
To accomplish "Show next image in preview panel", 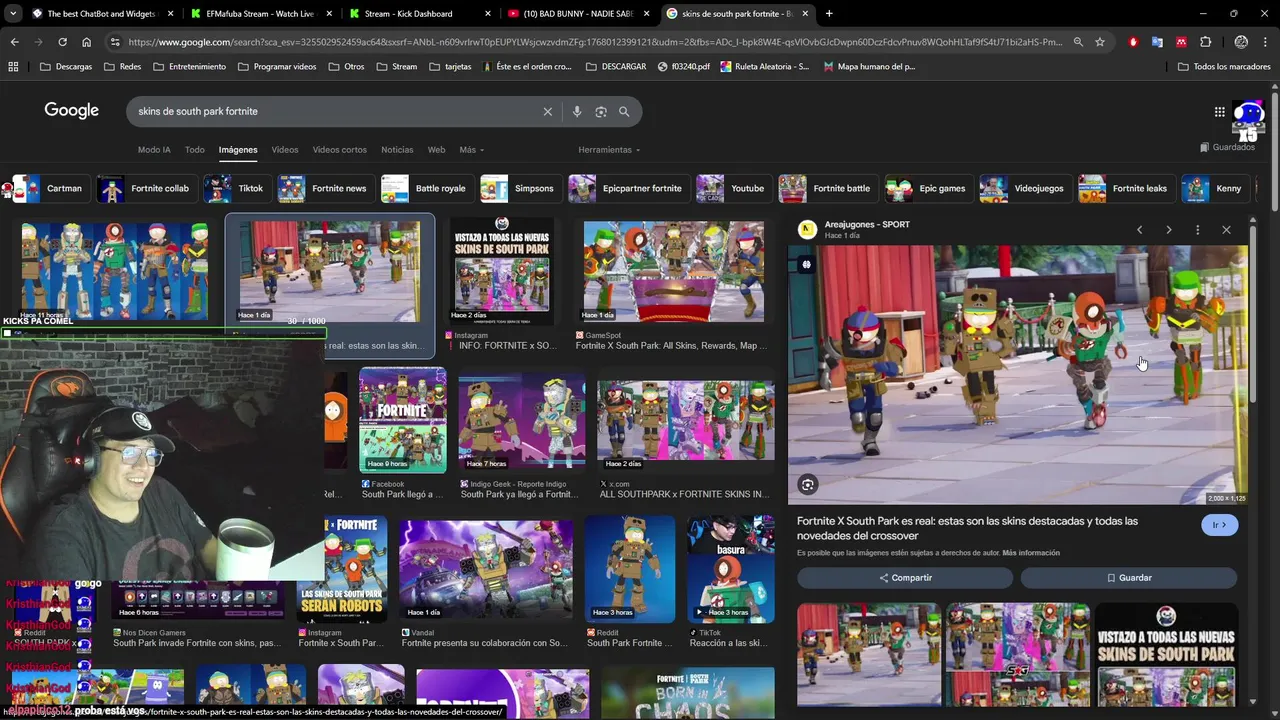I will [1168, 230].
